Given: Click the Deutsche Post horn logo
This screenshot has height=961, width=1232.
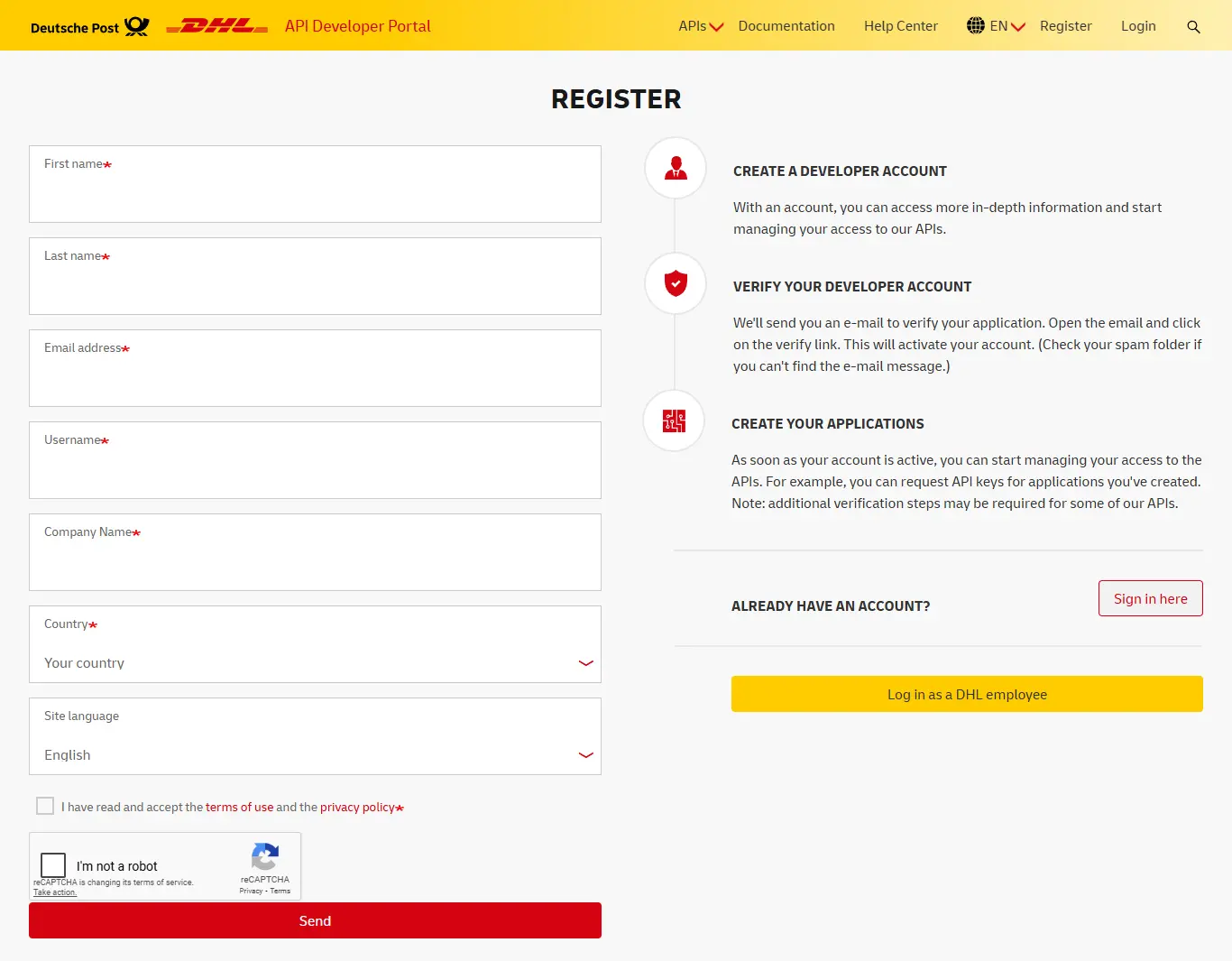Looking at the screenshot, I should coord(137,26).
